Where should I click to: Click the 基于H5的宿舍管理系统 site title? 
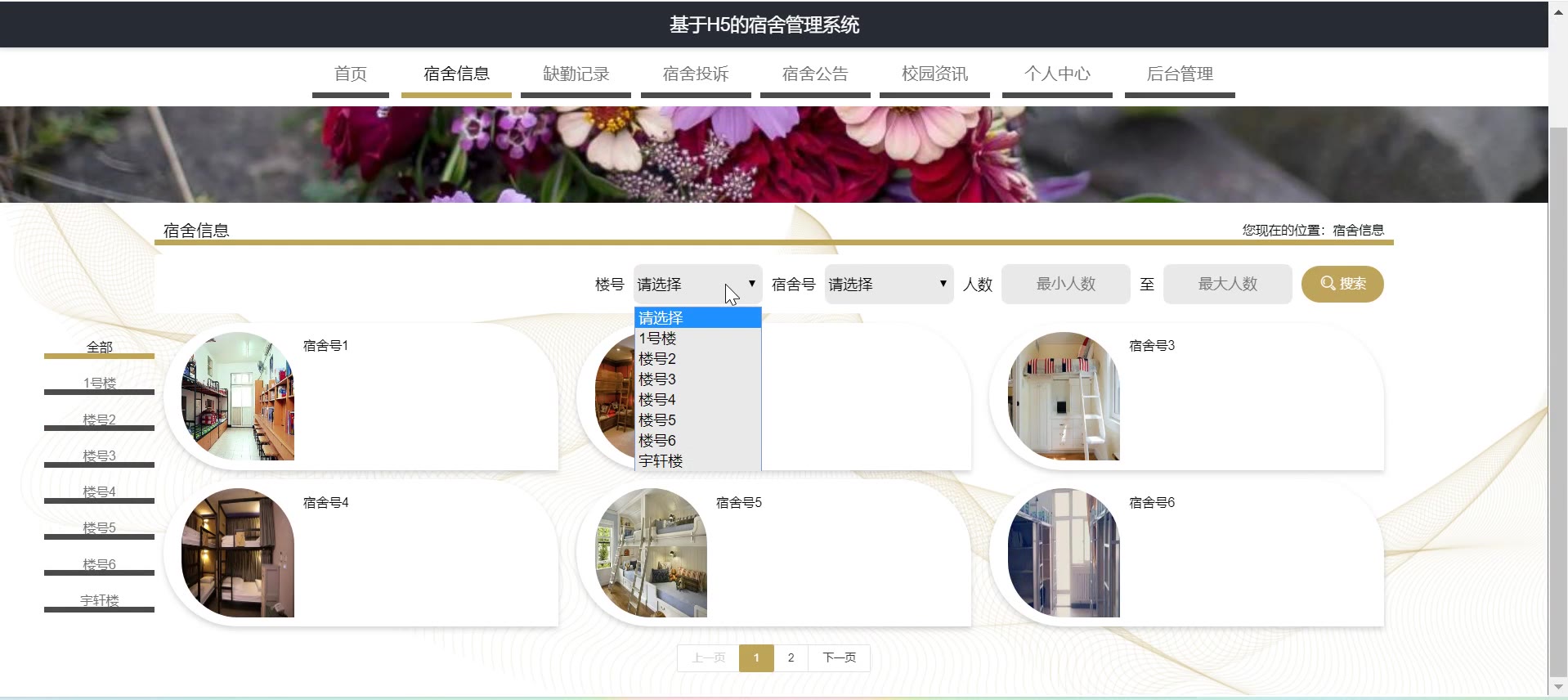point(764,25)
